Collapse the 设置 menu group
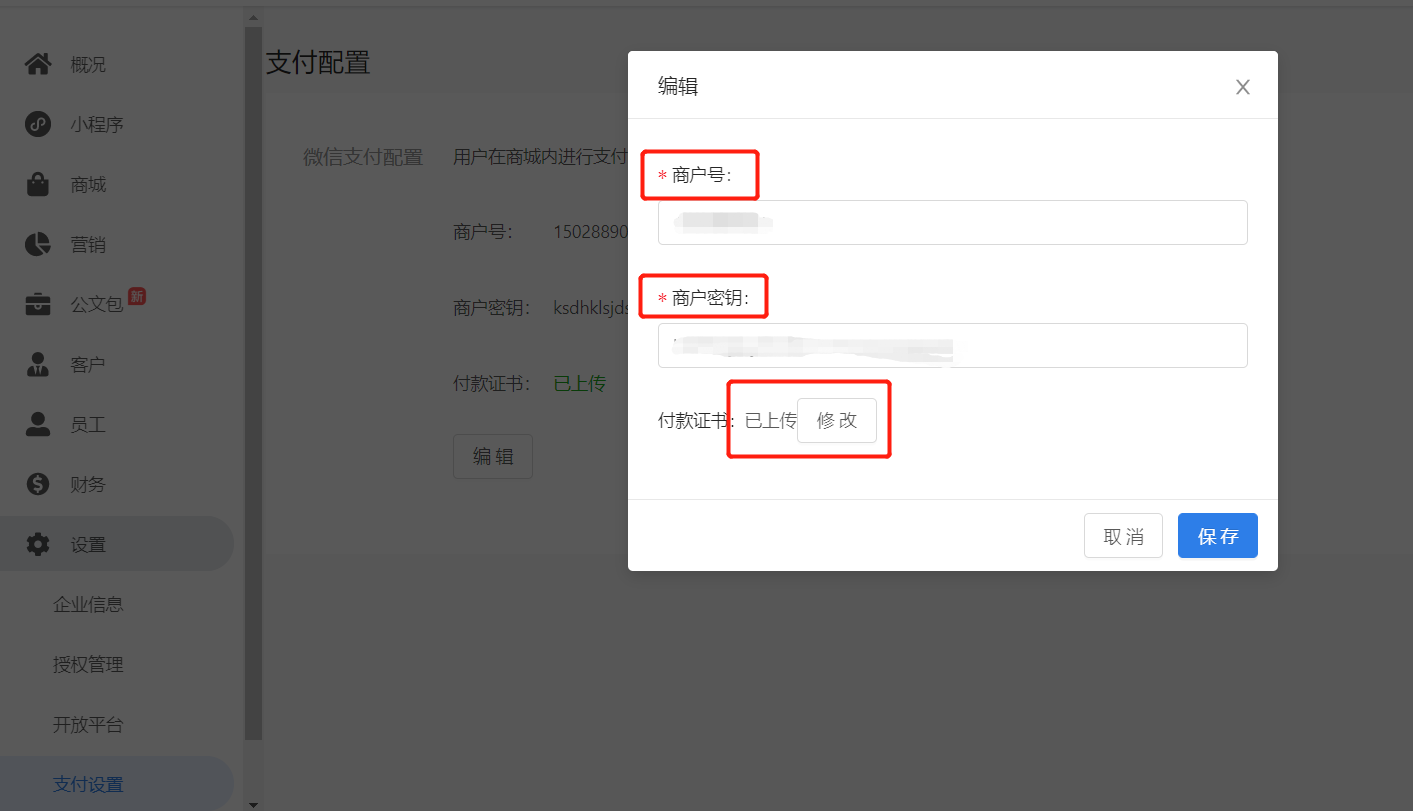1413x811 pixels. pyautogui.click(x=117, y=544)
